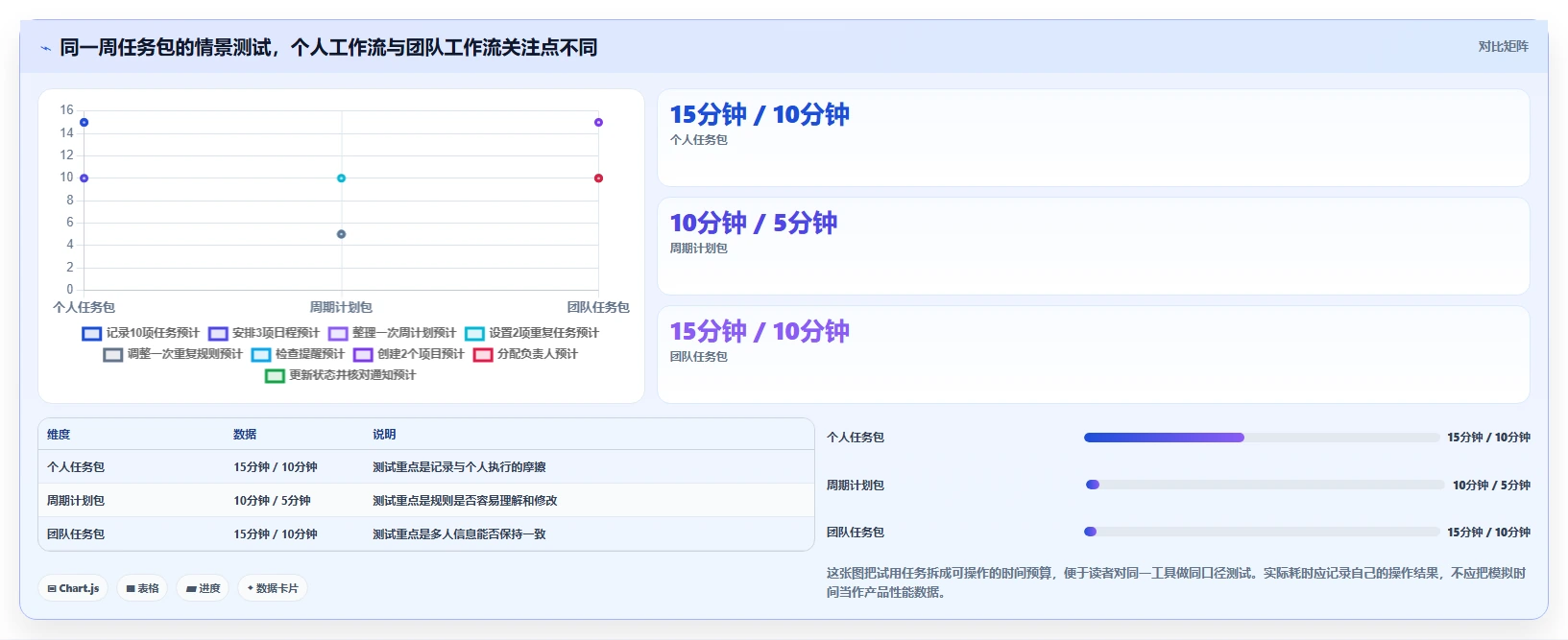Open the 周期计划包 data card showing 10分钟 / 5分钟
Image resolution: width=1568 pixels, height=640 pixels.
coord(1093,247)
